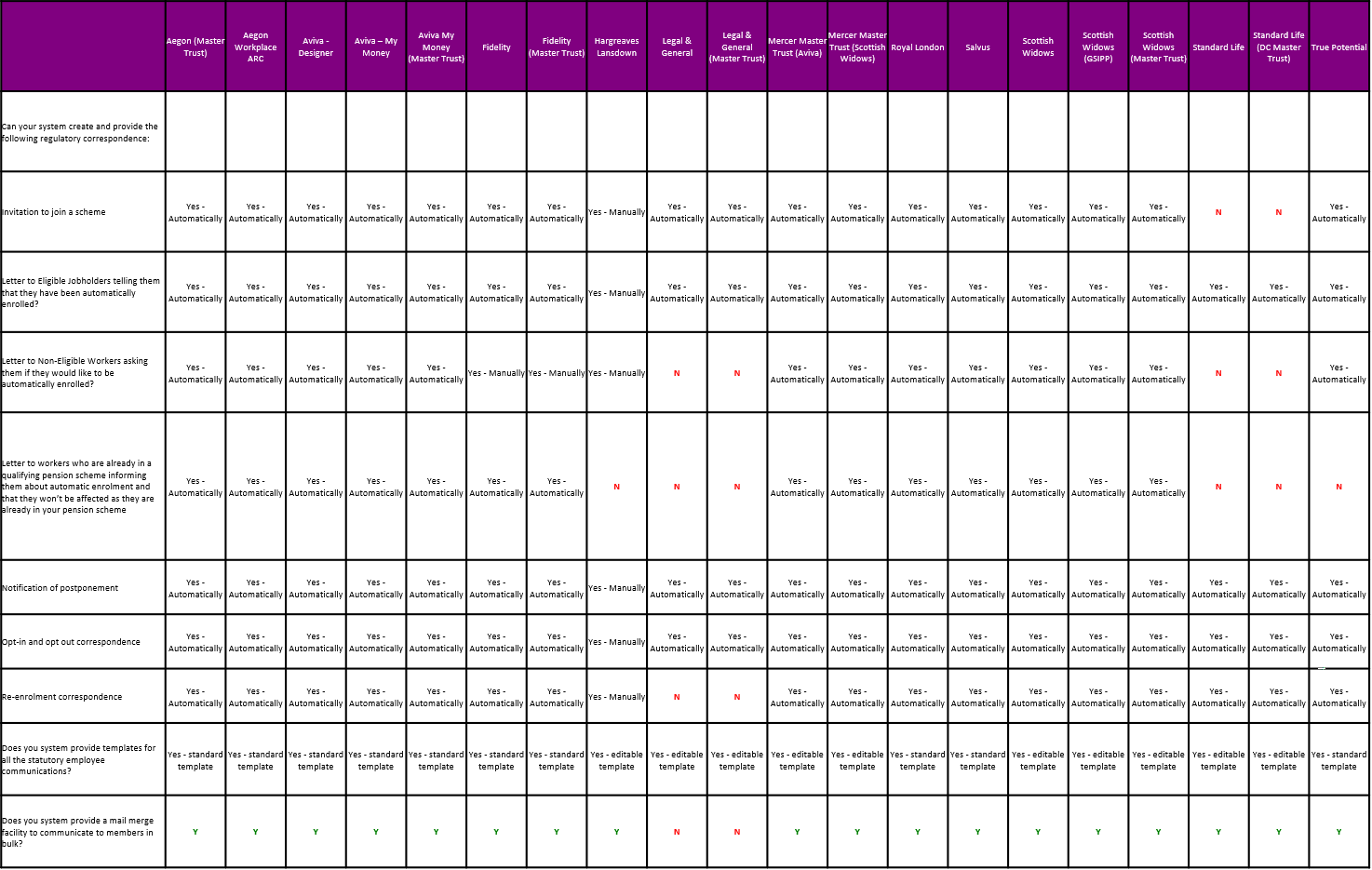Viewport: 1372px width, 870px height.
Task: Select Aegon (Master Trust) 'Yes - standard template' cell
Action: [195, 760]
